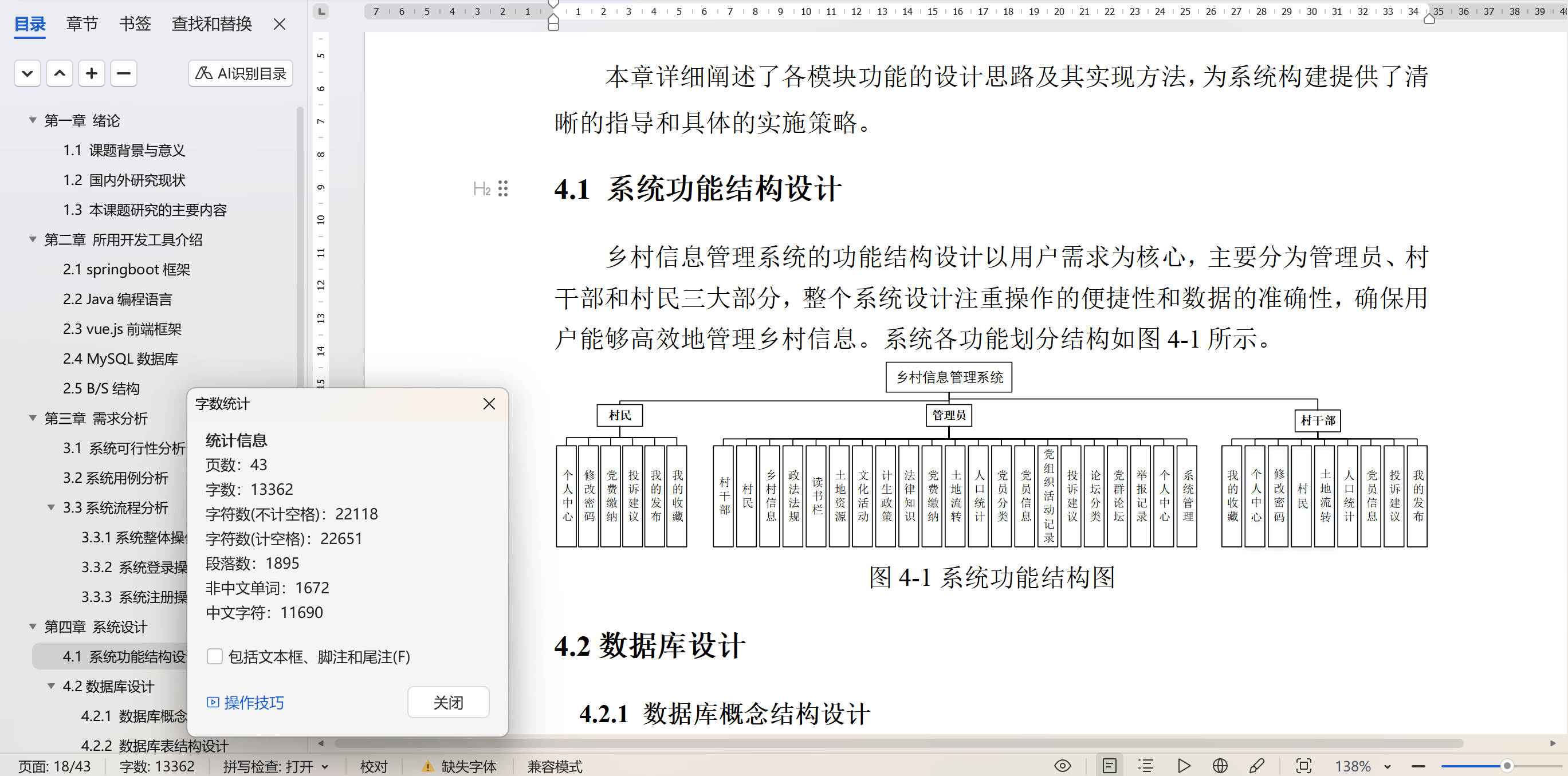Screen dimensions: 1568x776
Task: Click the fit-page zoom icon
Action: coord(1303,766)
